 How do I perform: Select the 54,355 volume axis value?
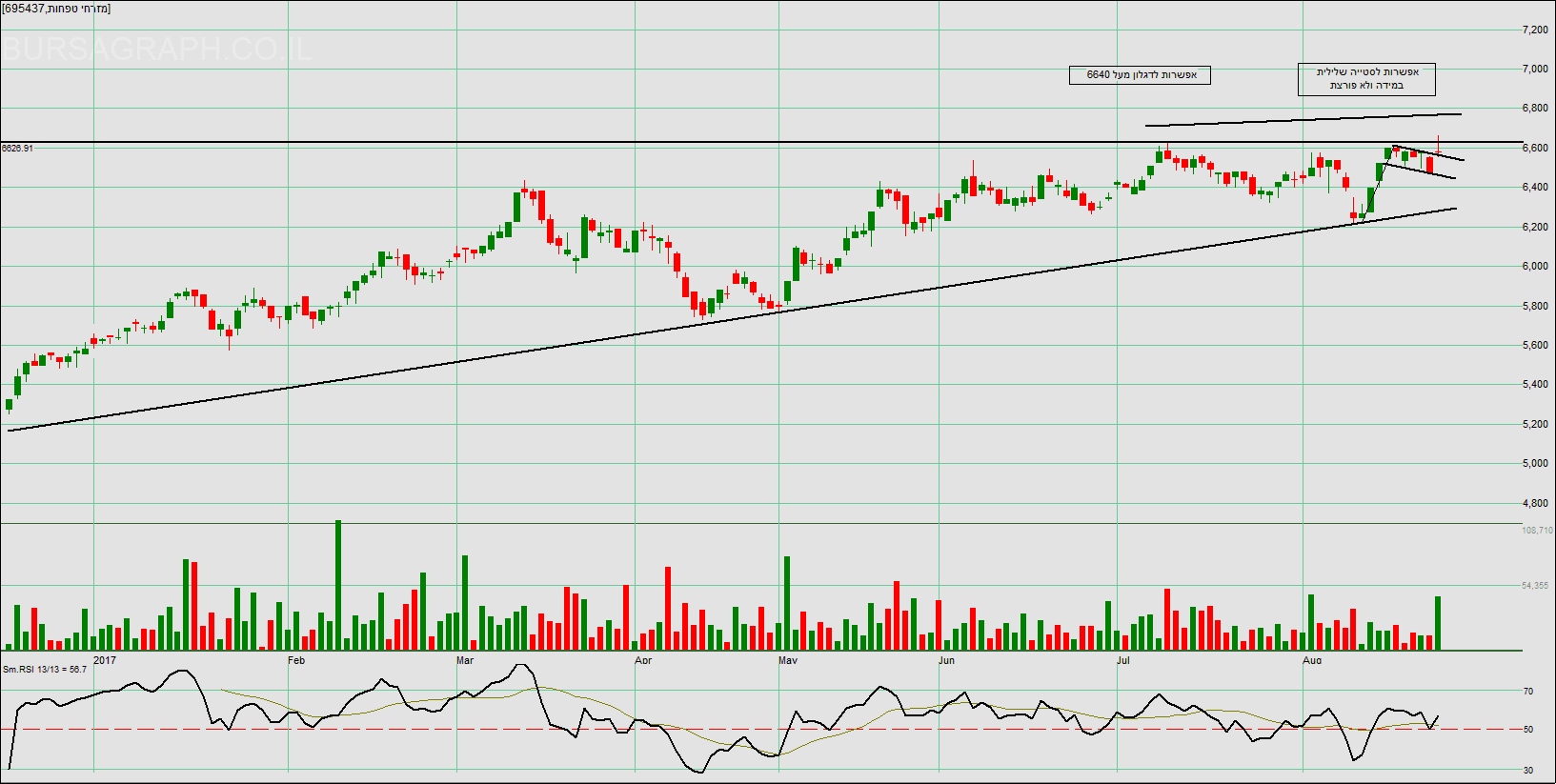pyautogui.click(x=1535, y=586)
